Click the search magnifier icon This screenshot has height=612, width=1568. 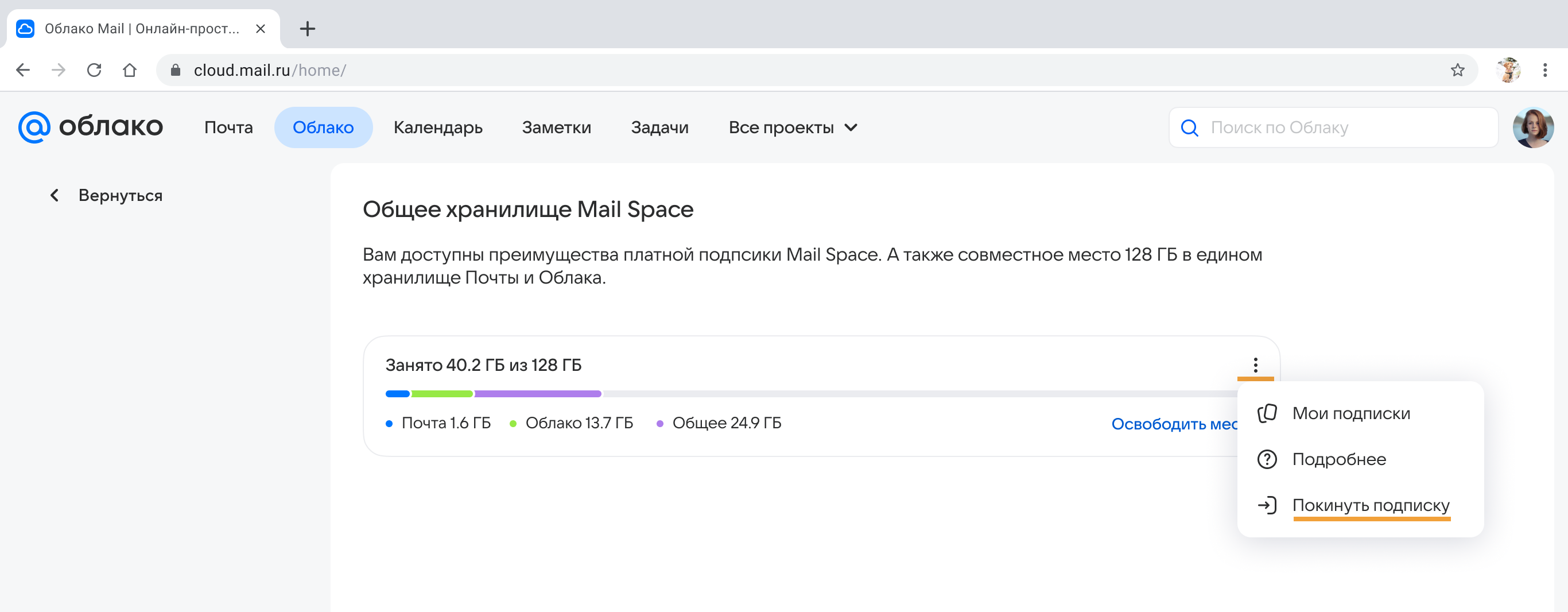click(x=1189, y=127)
